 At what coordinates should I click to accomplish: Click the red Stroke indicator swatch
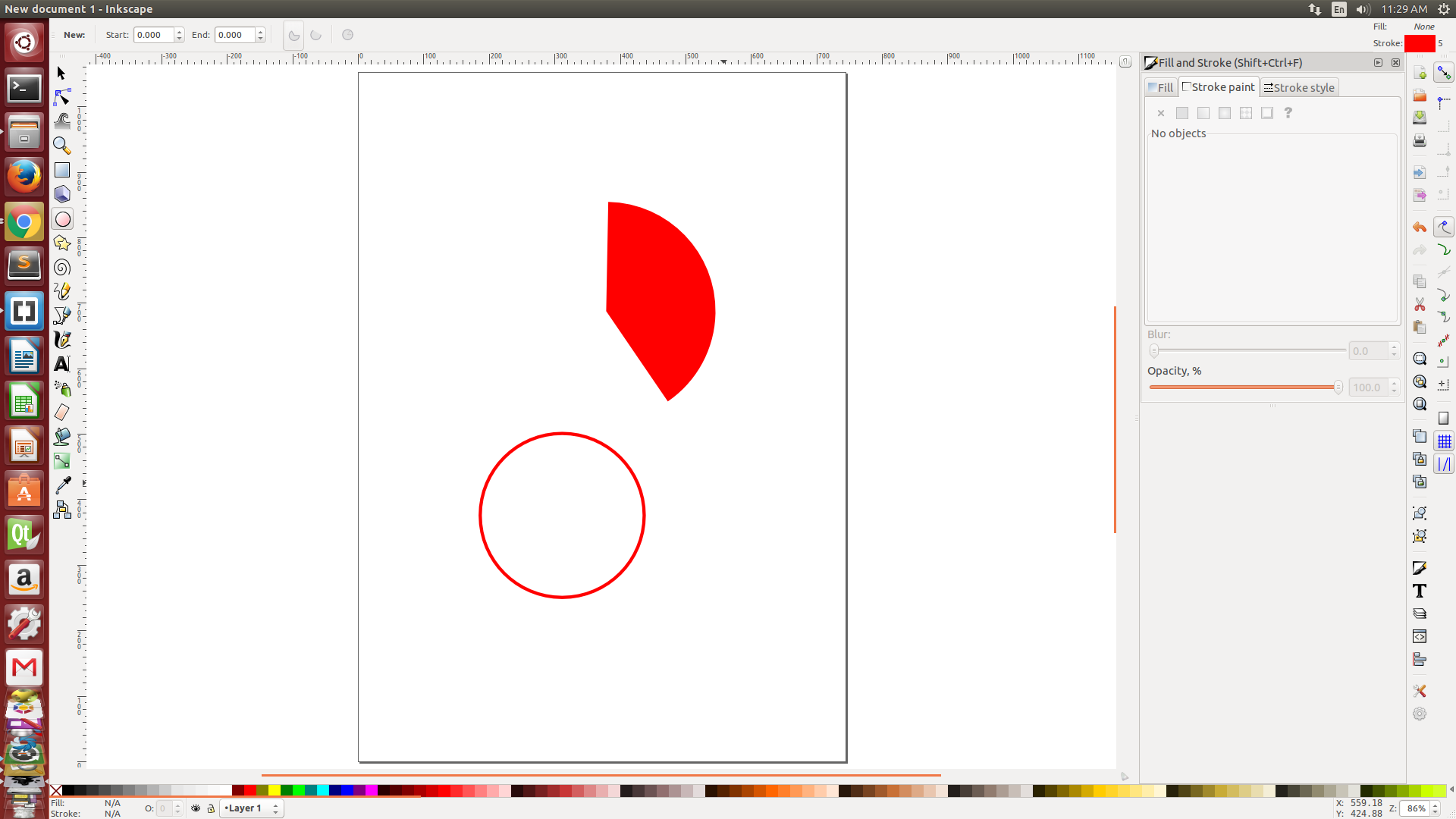click(x=1420, y=43)
